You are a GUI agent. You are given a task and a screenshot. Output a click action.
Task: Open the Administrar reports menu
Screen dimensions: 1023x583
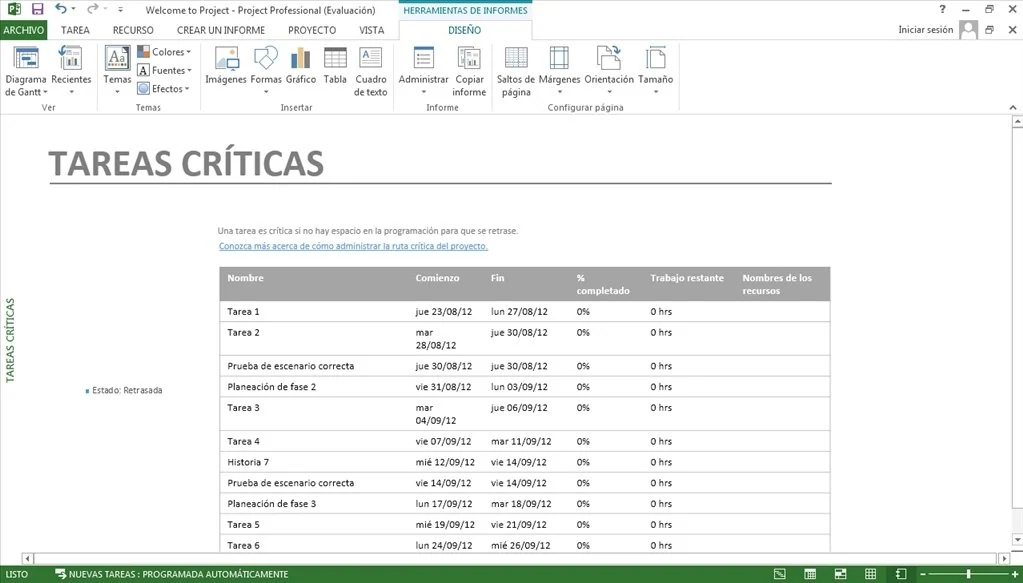tap(423, 71)
